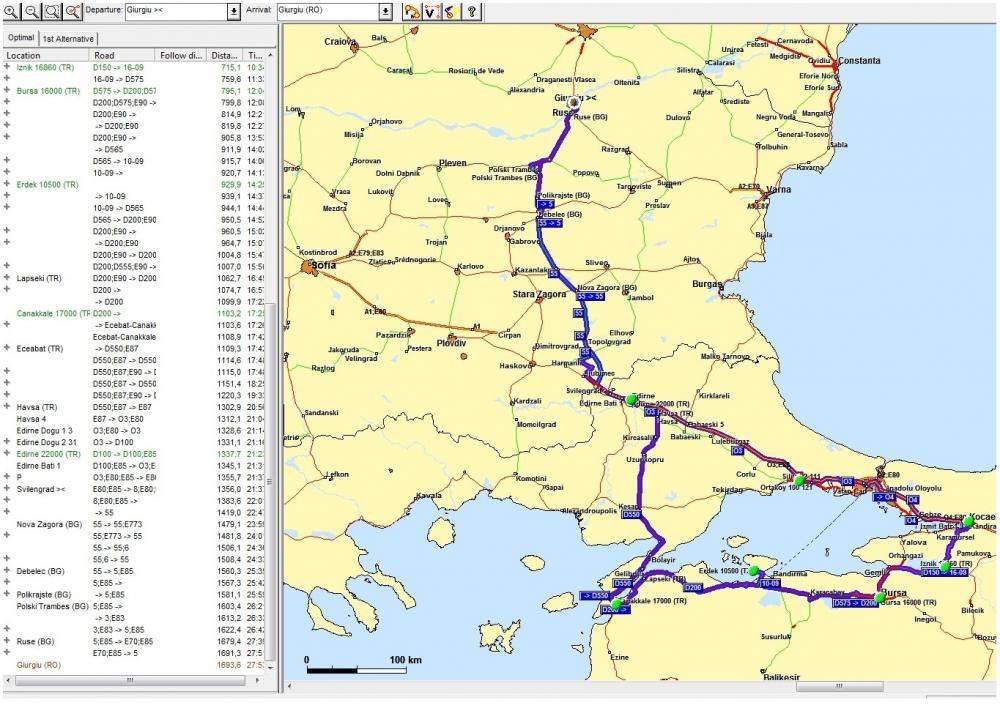The width and height of the screenshot is (1000, 708).
Task: Open the Departure dropdown list
Action: 234,11
